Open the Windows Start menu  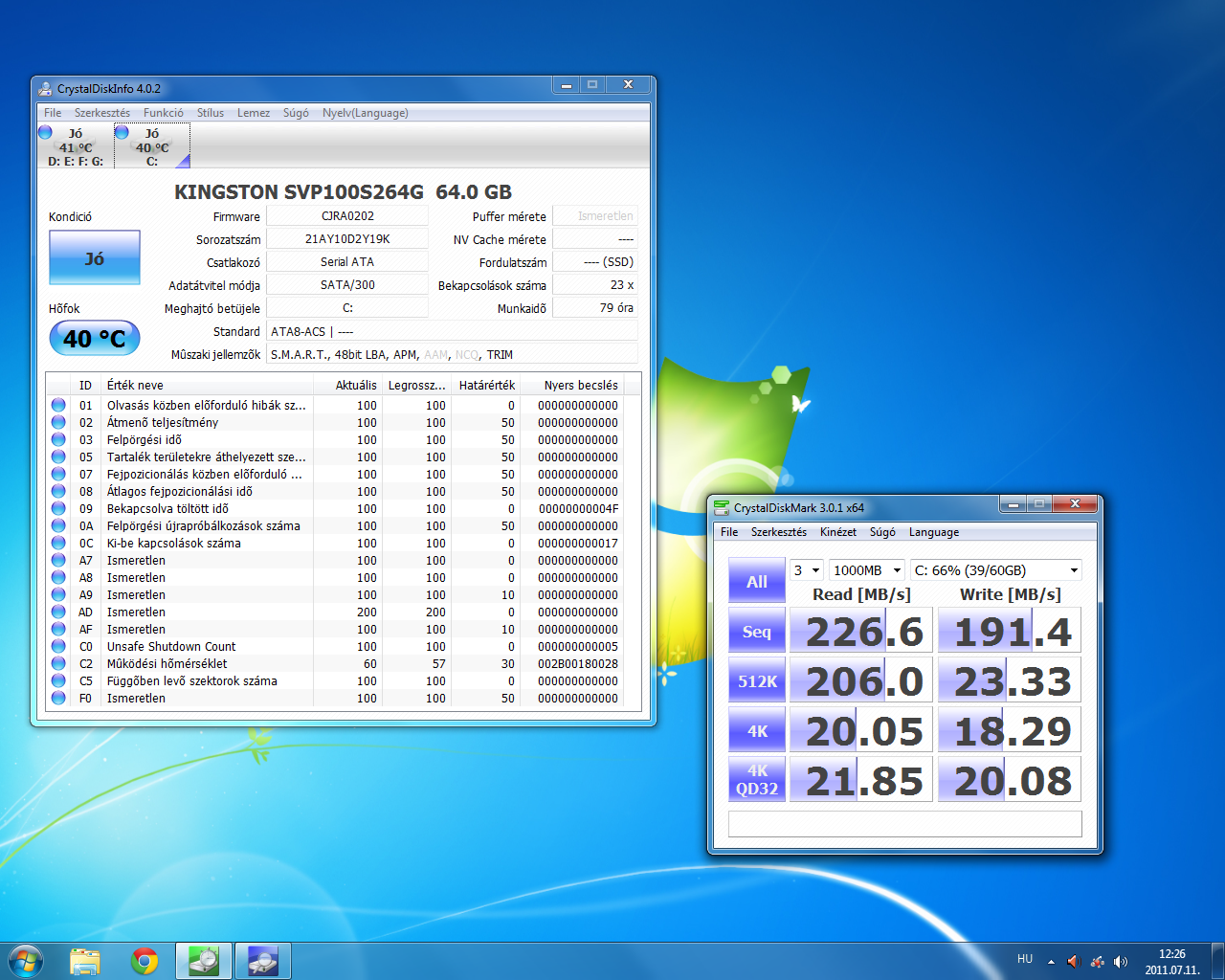coord(26,961)
